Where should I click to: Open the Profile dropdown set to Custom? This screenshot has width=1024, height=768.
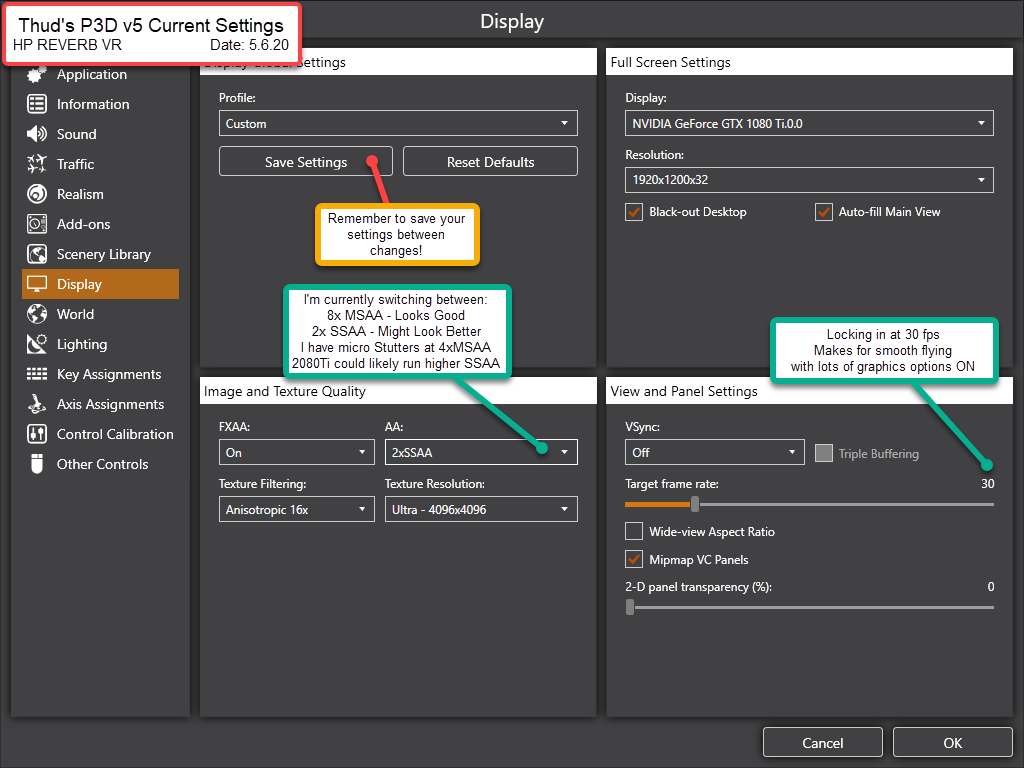[398, 124]
